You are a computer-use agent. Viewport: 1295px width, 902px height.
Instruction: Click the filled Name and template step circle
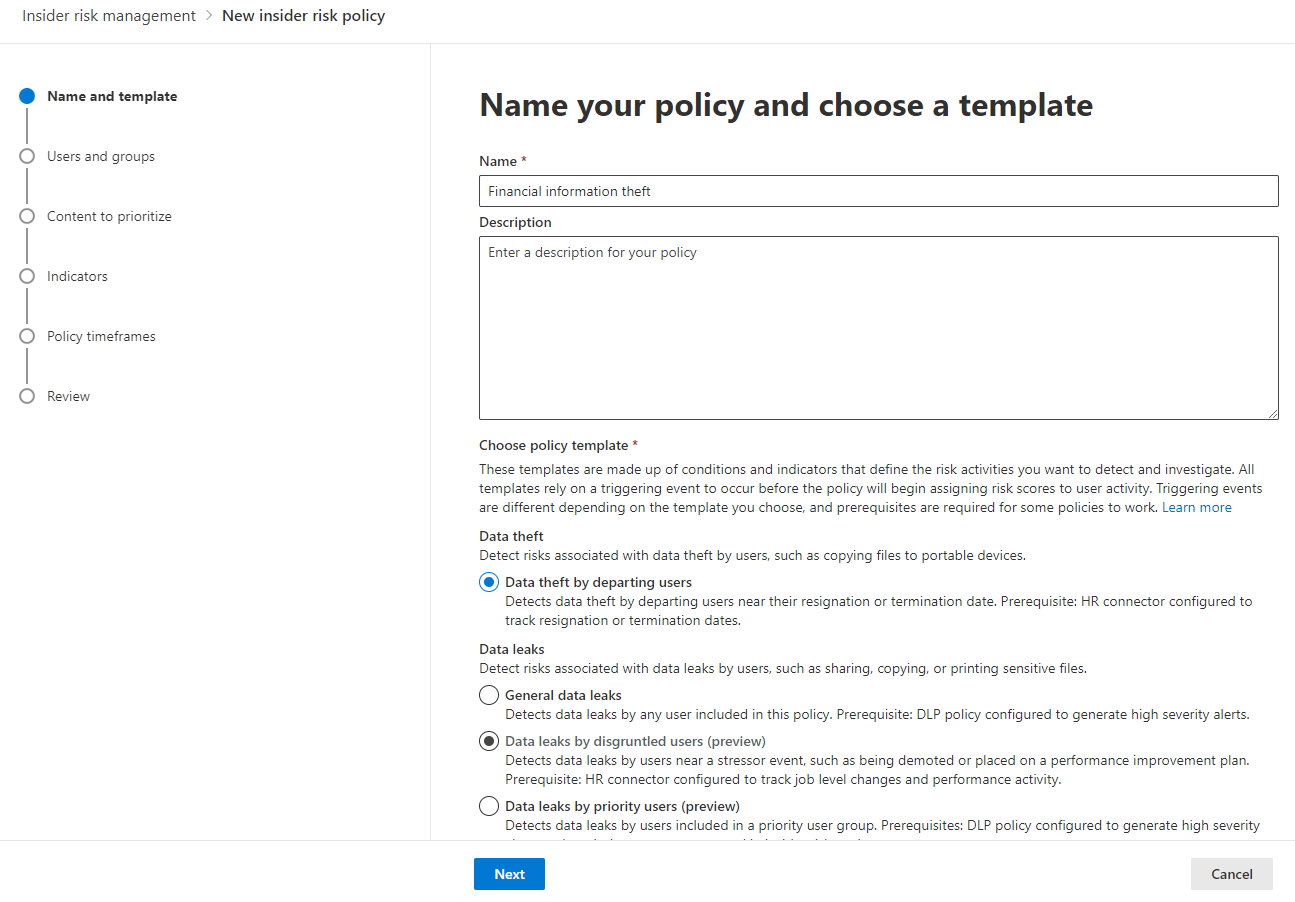point(27,96)
